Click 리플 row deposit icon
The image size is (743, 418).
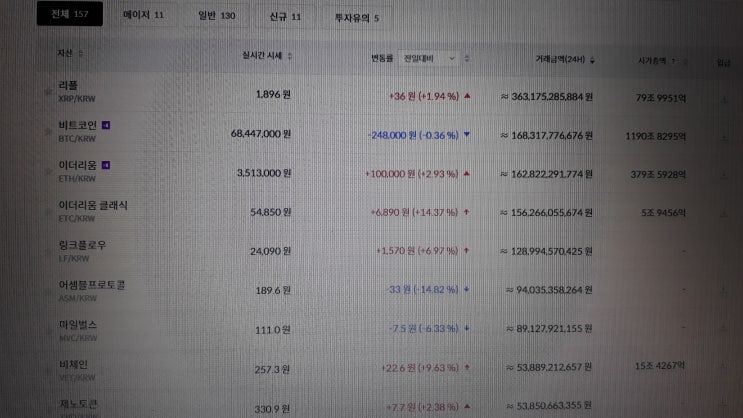click(x=724, y=99)
